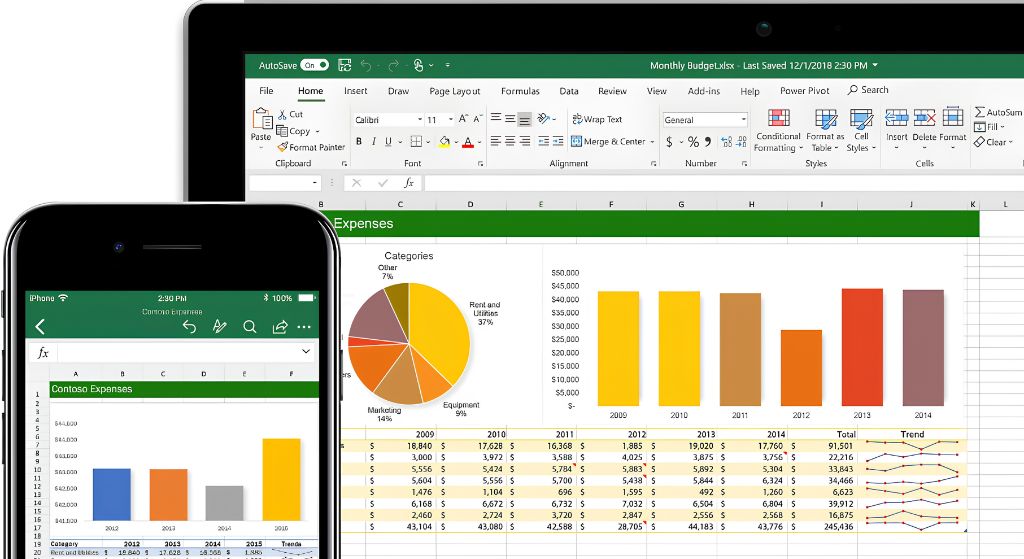Click the Increase Indent icon

click(558, 141)
